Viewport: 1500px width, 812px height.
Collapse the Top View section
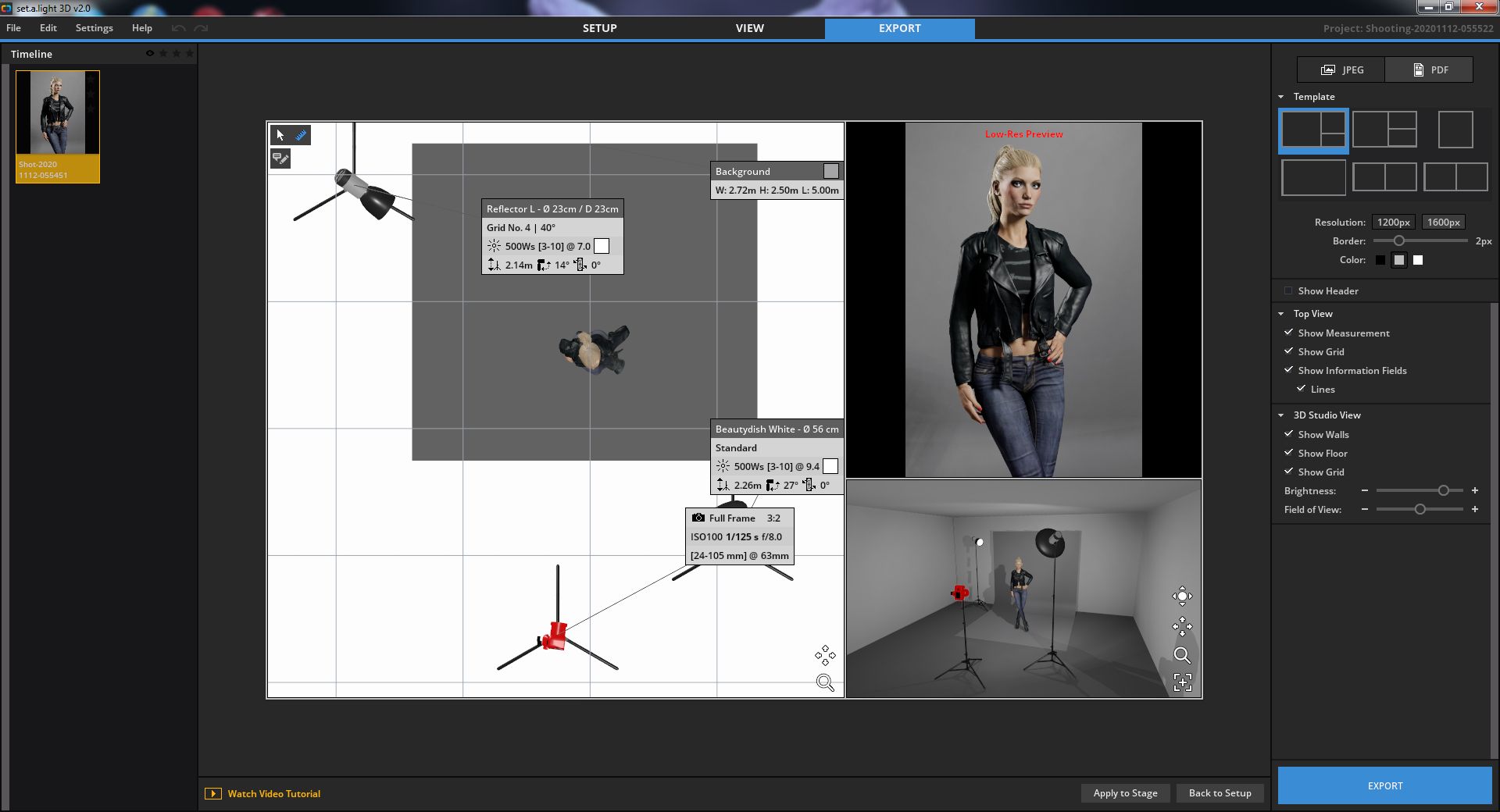[1281, 314]
